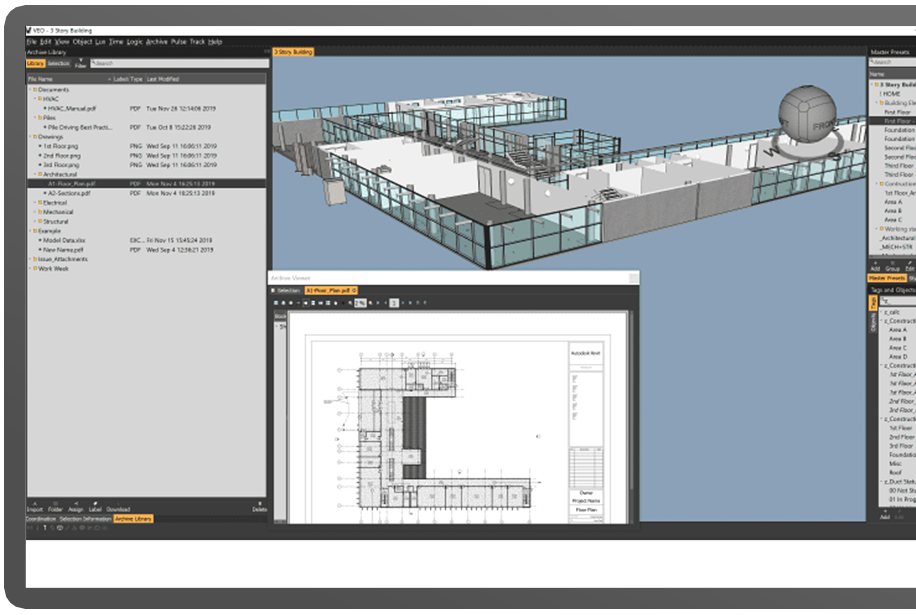Click the Folder icon in bottom toolbar
This screenshot has width=916, height=615.
56,504
